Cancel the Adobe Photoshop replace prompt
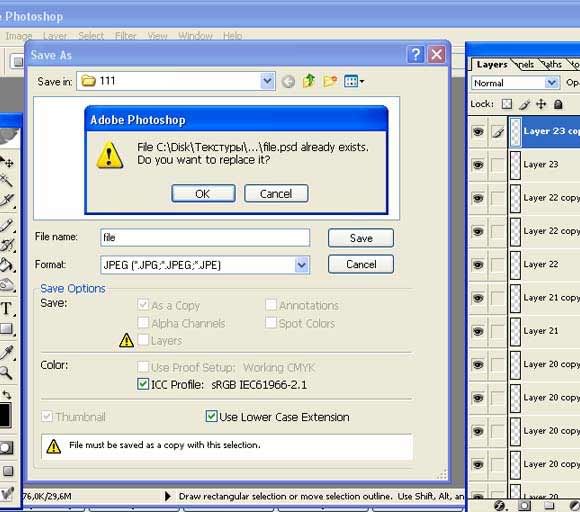 [x=276, y=193]
